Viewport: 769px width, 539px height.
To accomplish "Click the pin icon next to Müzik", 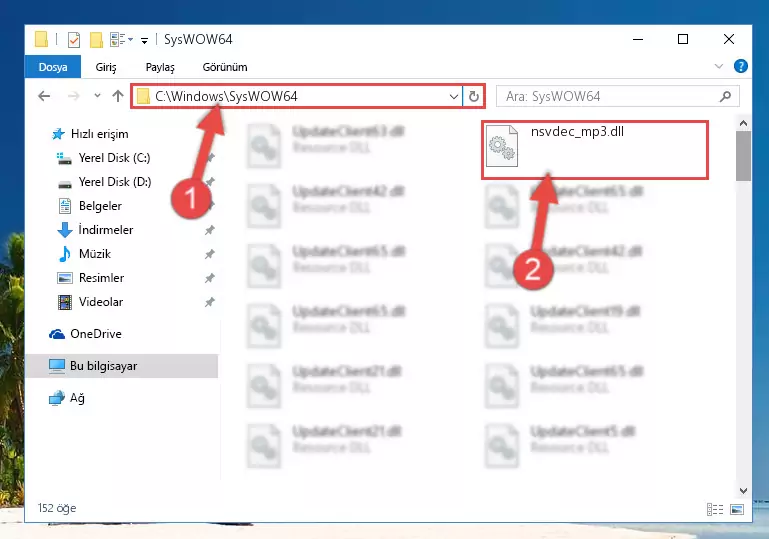I will (209, 254).
